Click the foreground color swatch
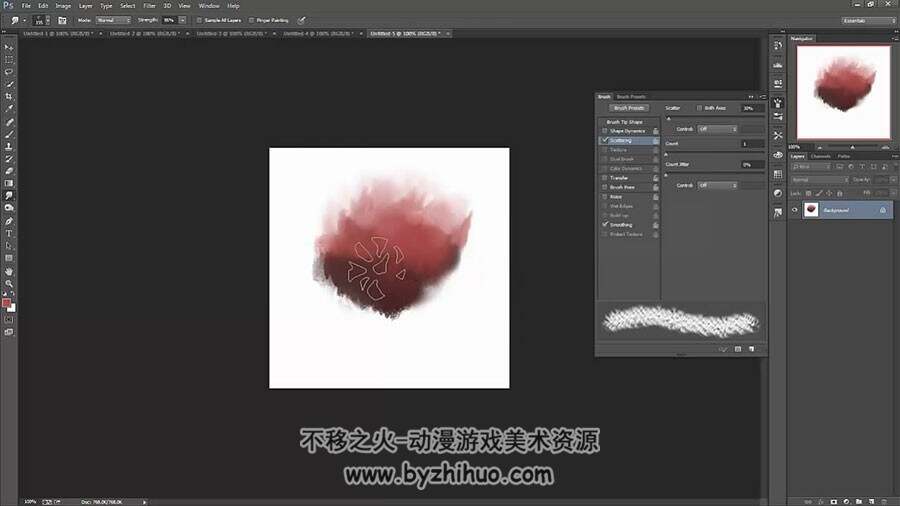 click(x=6, y=303)
